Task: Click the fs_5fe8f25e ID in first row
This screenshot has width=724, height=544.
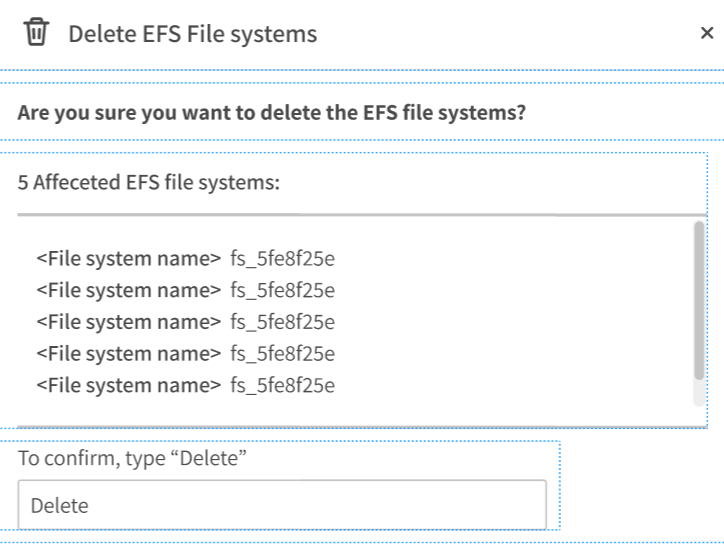Action: tap(282, 259)
